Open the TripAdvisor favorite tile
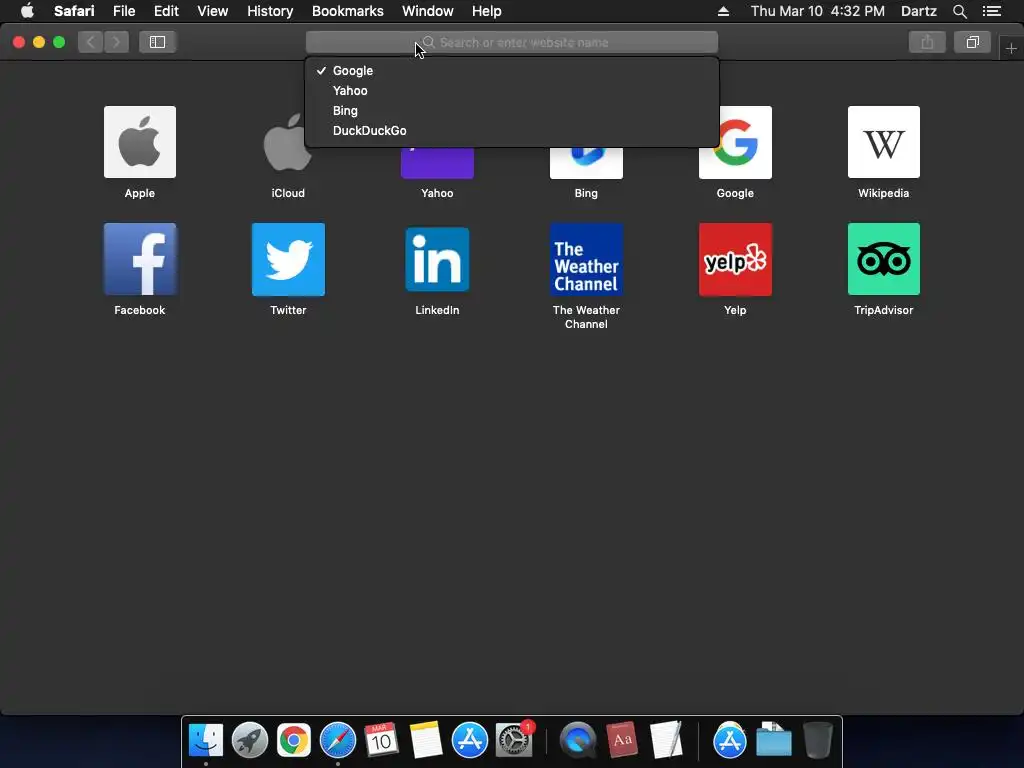The image size is (1024, 768). [884, 259]
